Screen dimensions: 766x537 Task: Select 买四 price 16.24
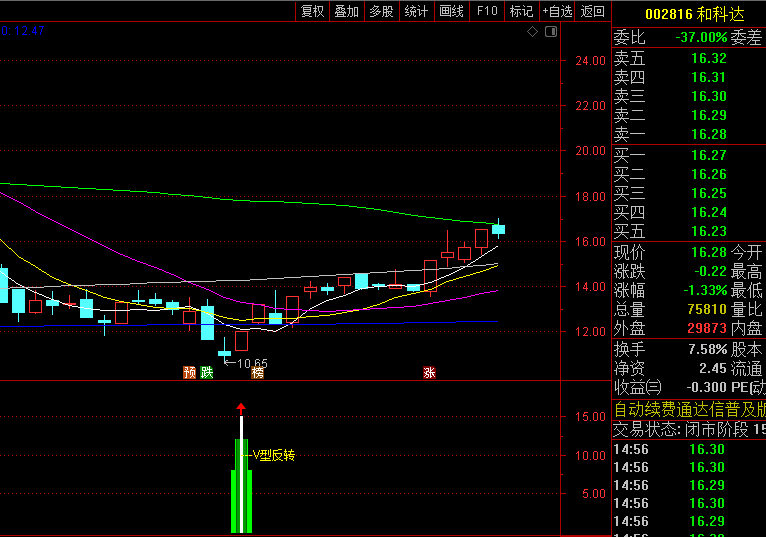tap(709, 213)
